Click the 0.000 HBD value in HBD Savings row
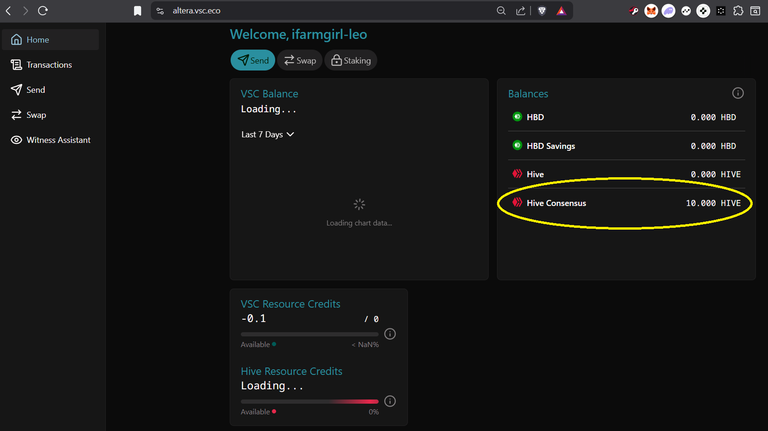Viewport: 768px width, 431px height. click(713, 146)
